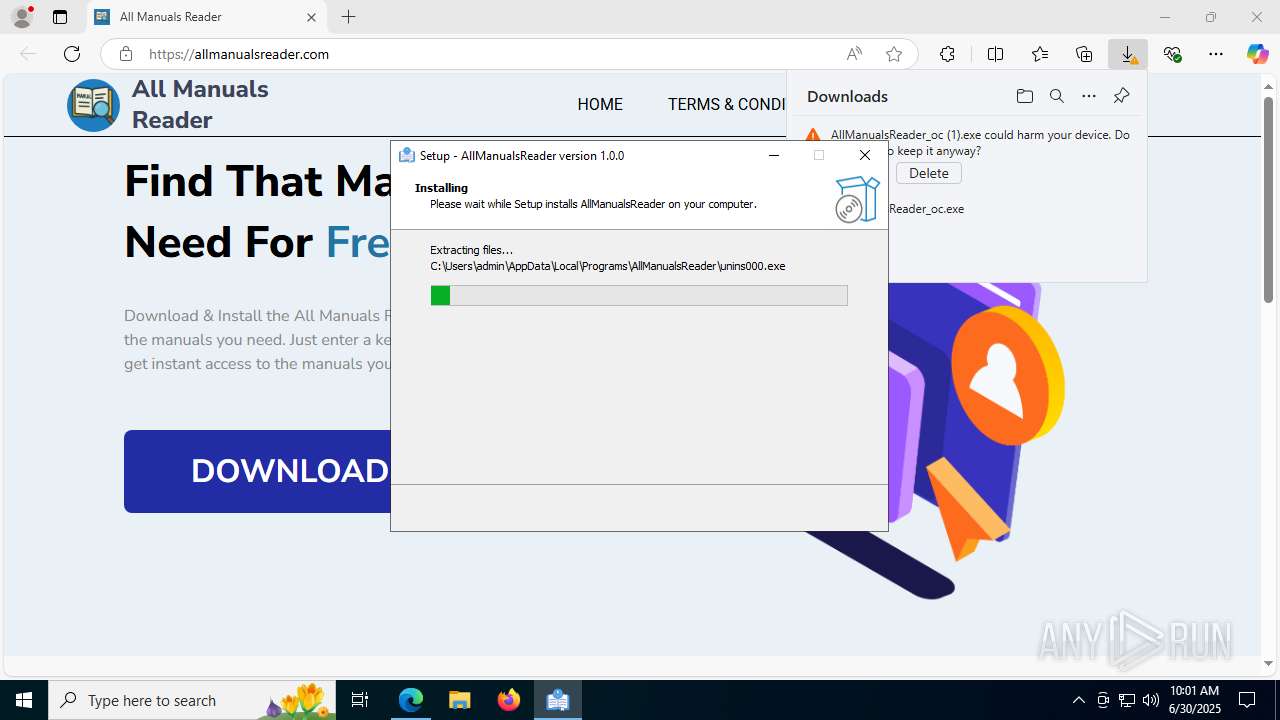Viewport: 1280px width, 720px height.
Task: Open the Windows Start menu
Action: coord(24,700)
